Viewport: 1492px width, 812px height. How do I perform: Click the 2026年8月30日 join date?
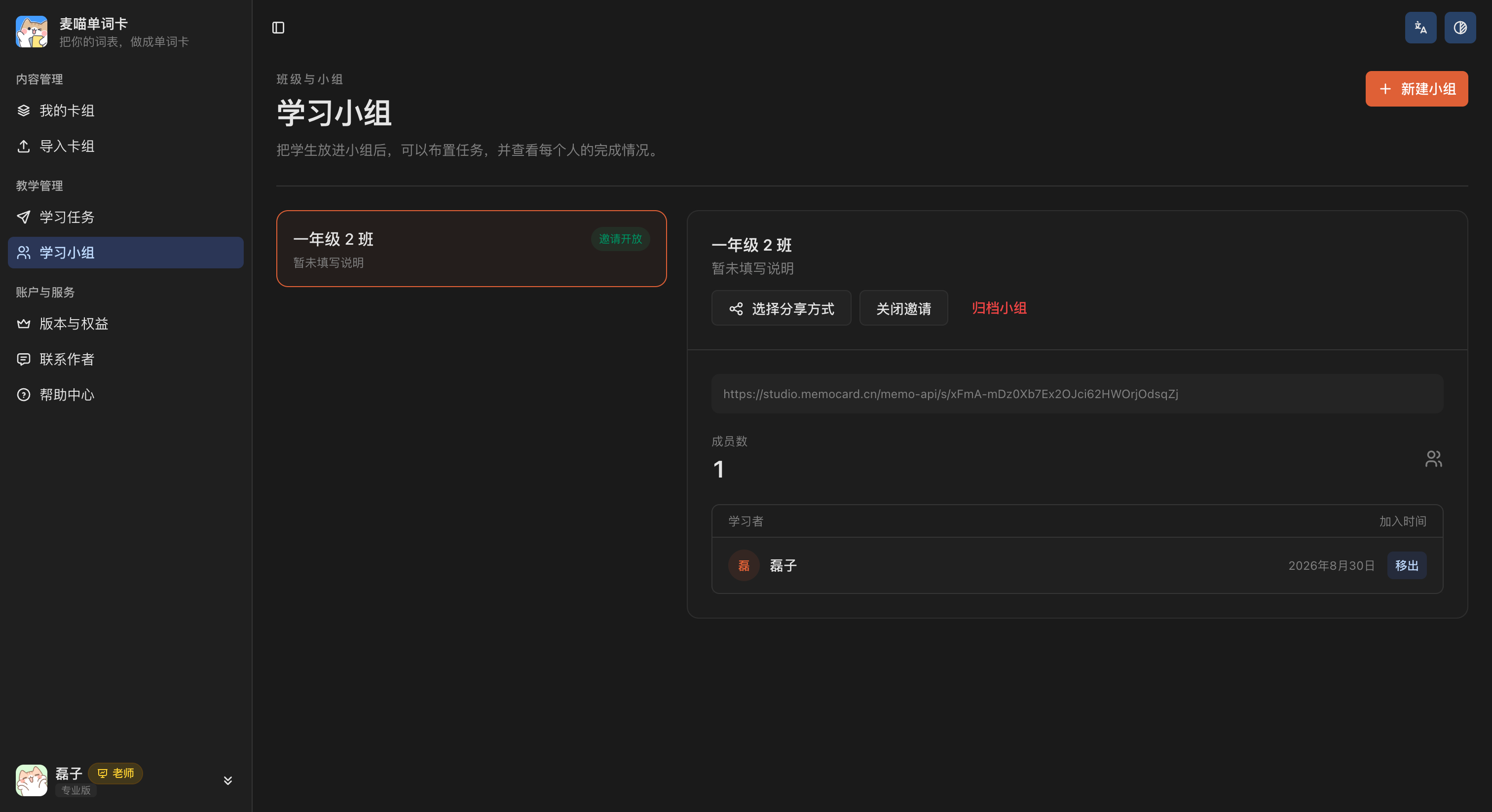tap(1331, 565)
